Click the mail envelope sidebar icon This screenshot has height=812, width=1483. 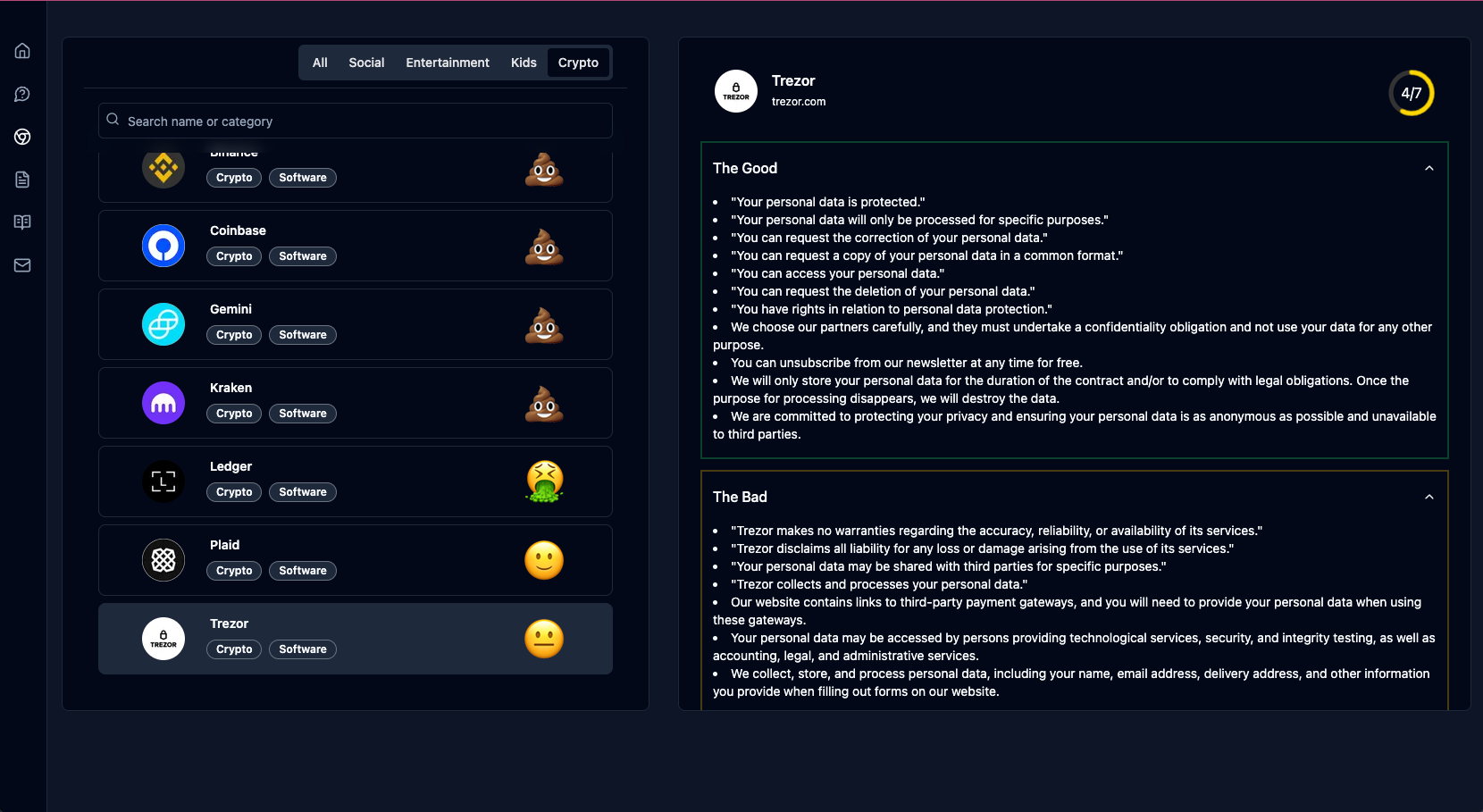22,265
